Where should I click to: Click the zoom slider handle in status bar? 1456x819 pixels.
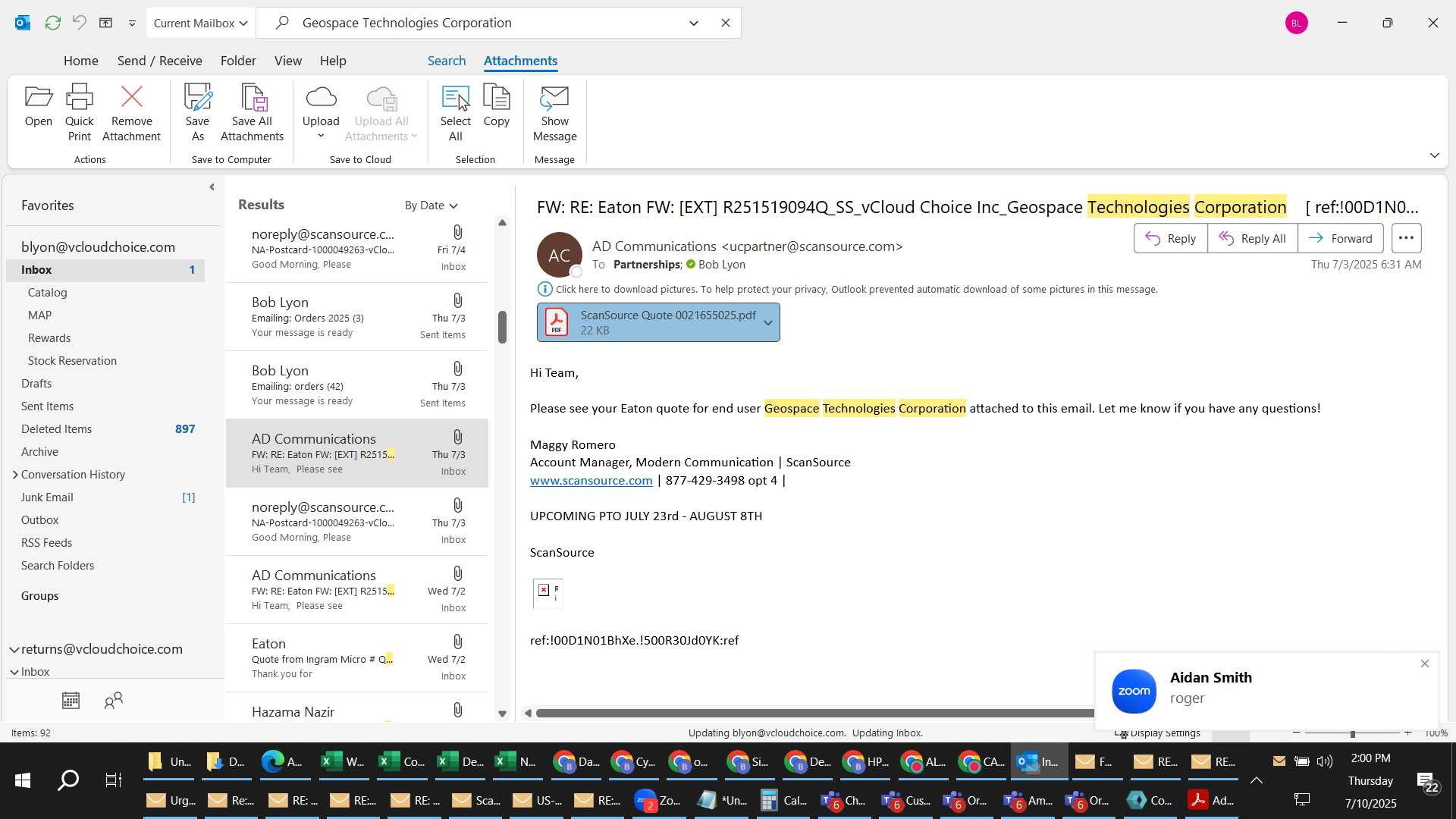tap(1352, 733)
